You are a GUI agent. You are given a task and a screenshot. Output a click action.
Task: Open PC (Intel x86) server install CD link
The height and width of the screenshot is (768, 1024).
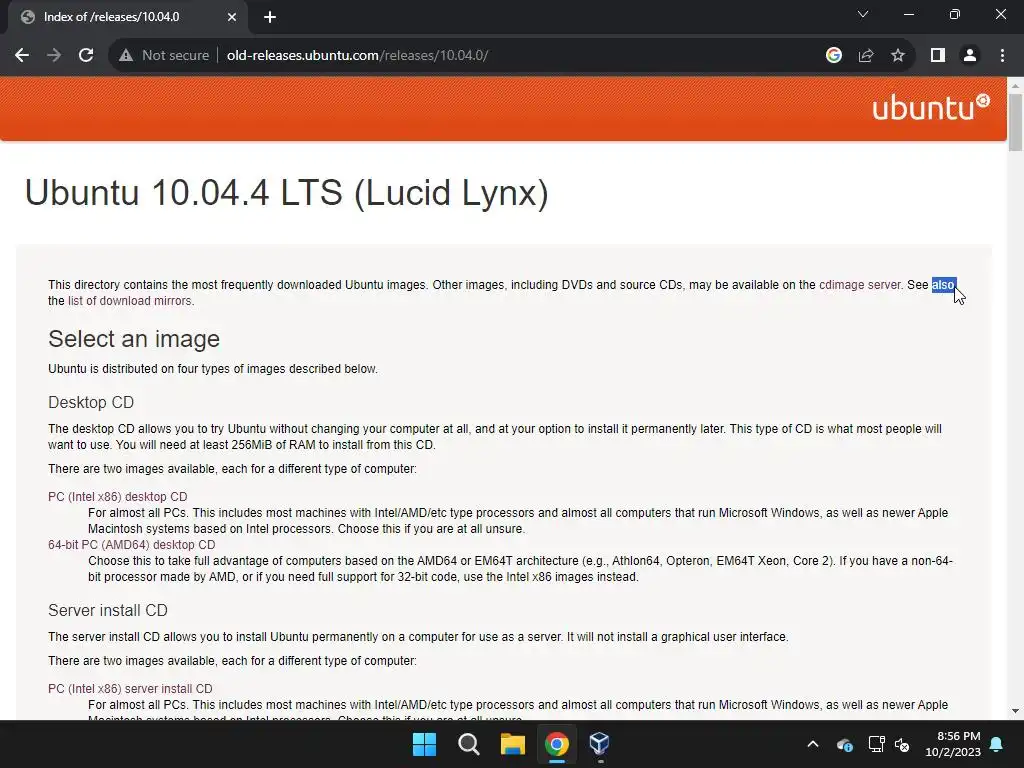(130, 689)
